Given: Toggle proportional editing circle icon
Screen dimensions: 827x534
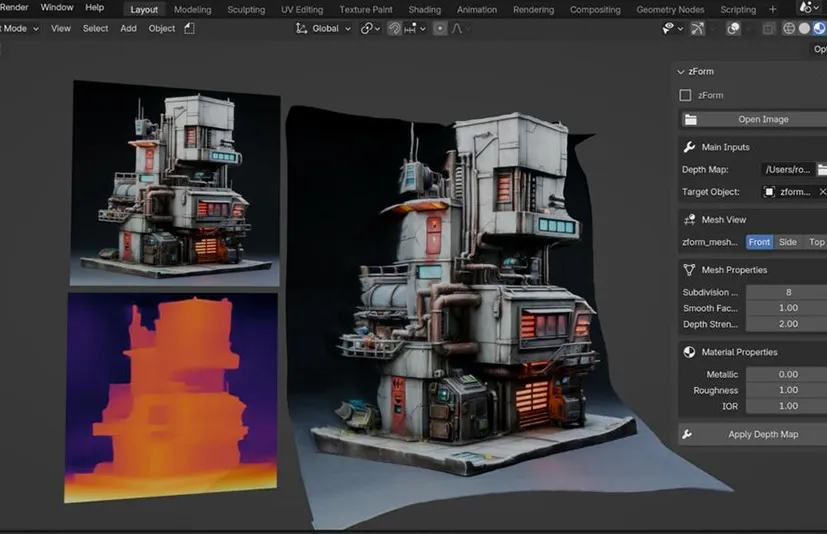Looking at the screenshot, I should [439, 29].
